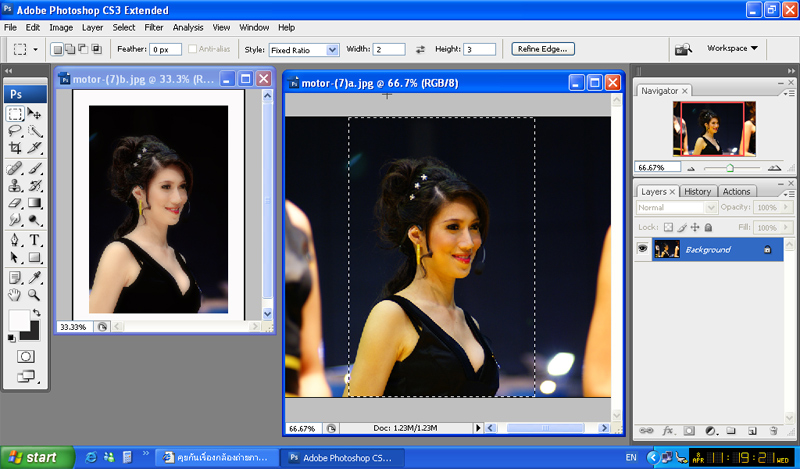Screen dimensions: 800x469
Task: Toggle lock transparent pixels in Layers panel
Action: pos(669,227)
